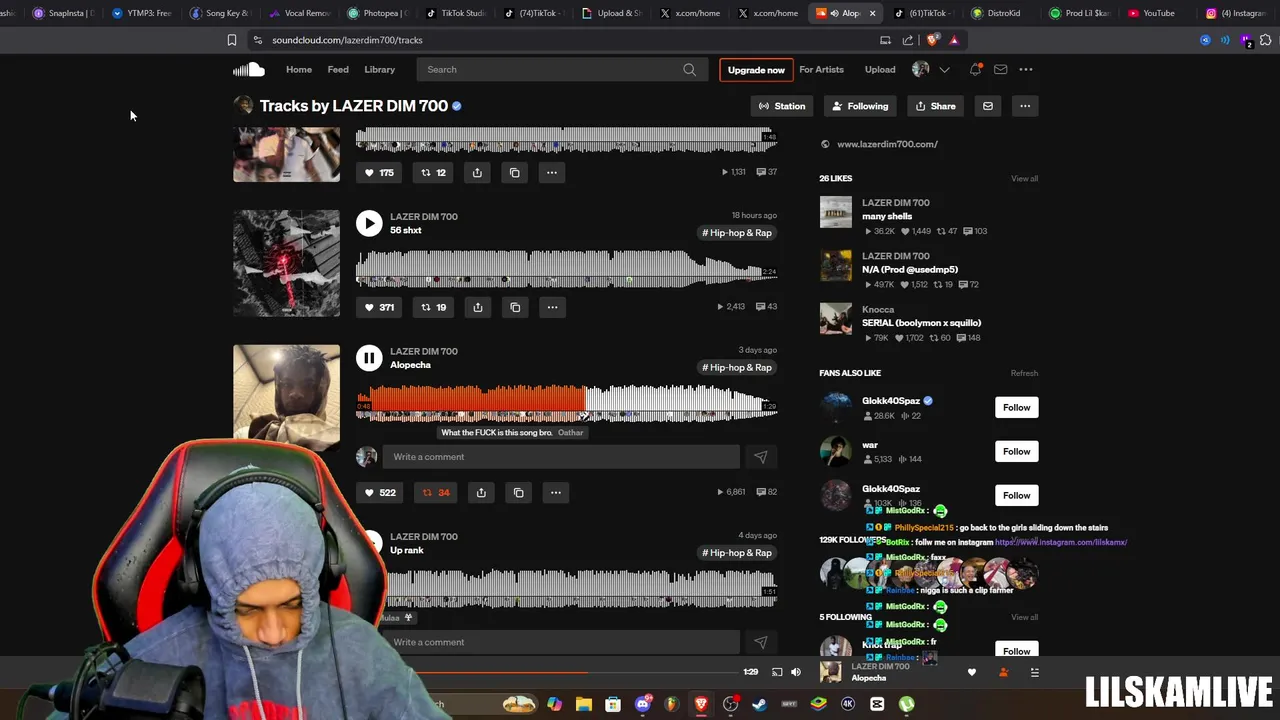Image resolution: width=1280 pixels, height=720 pixels.
Task: Toggle the Following button for artist
Action: pos(860,106)
